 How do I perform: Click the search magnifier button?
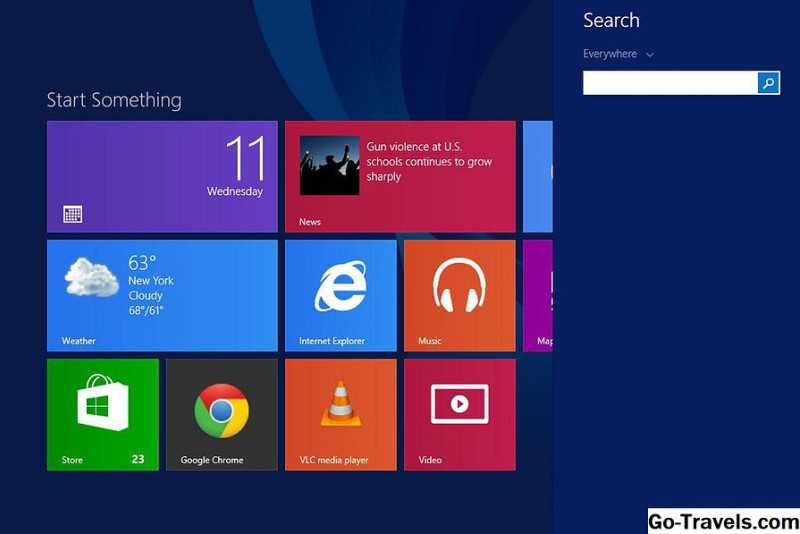coord(768,83)
